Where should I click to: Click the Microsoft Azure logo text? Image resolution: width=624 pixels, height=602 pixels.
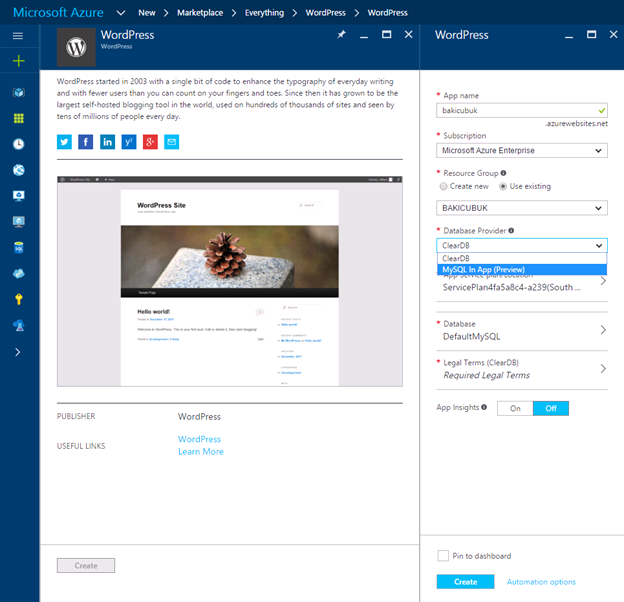point(58,13)
